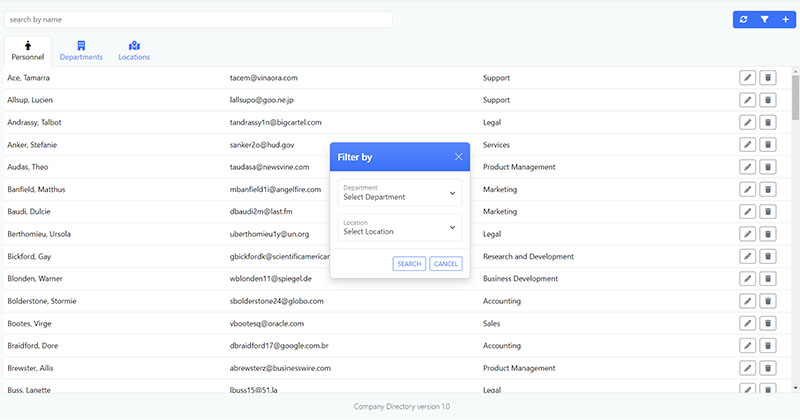Edit Brewster, Allis with pencil icon
800x420 pixels.
(x=747, y=368)
